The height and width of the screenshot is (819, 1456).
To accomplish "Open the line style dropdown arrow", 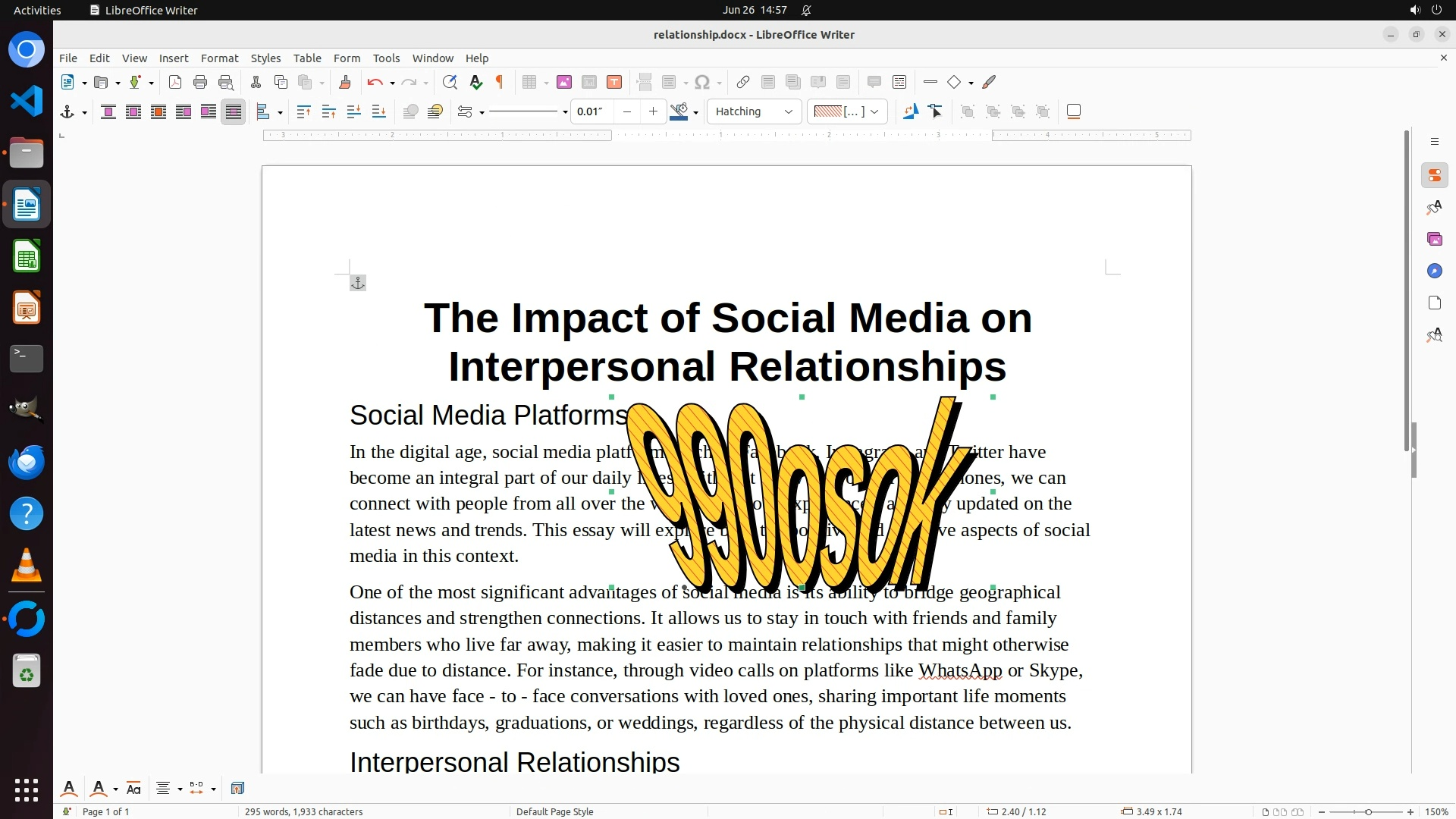I will pyautogui.click(x=565, y=113).
